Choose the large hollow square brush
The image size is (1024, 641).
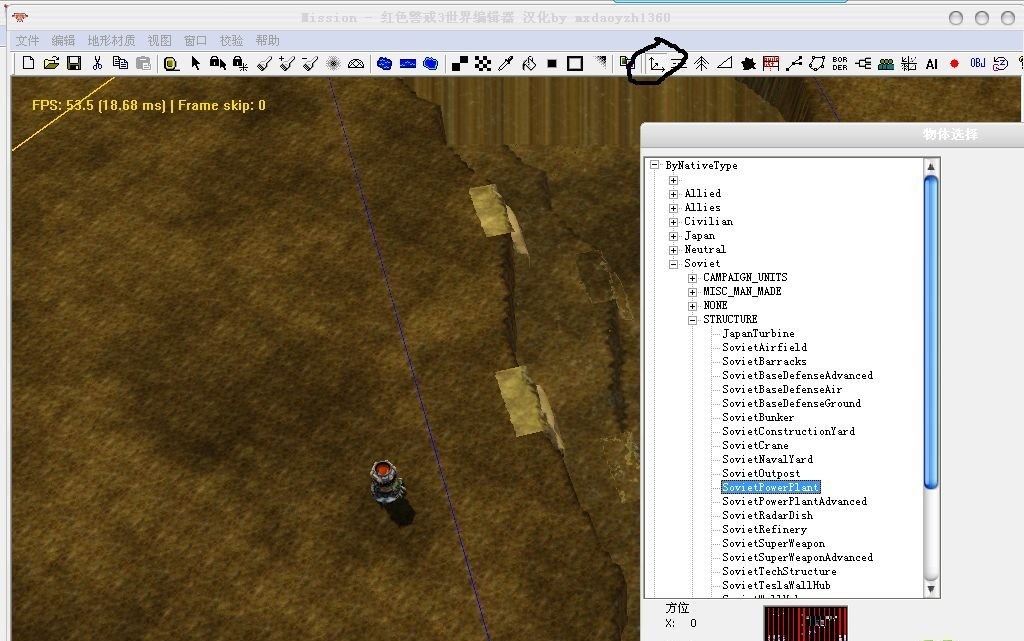tap(575, 63)
